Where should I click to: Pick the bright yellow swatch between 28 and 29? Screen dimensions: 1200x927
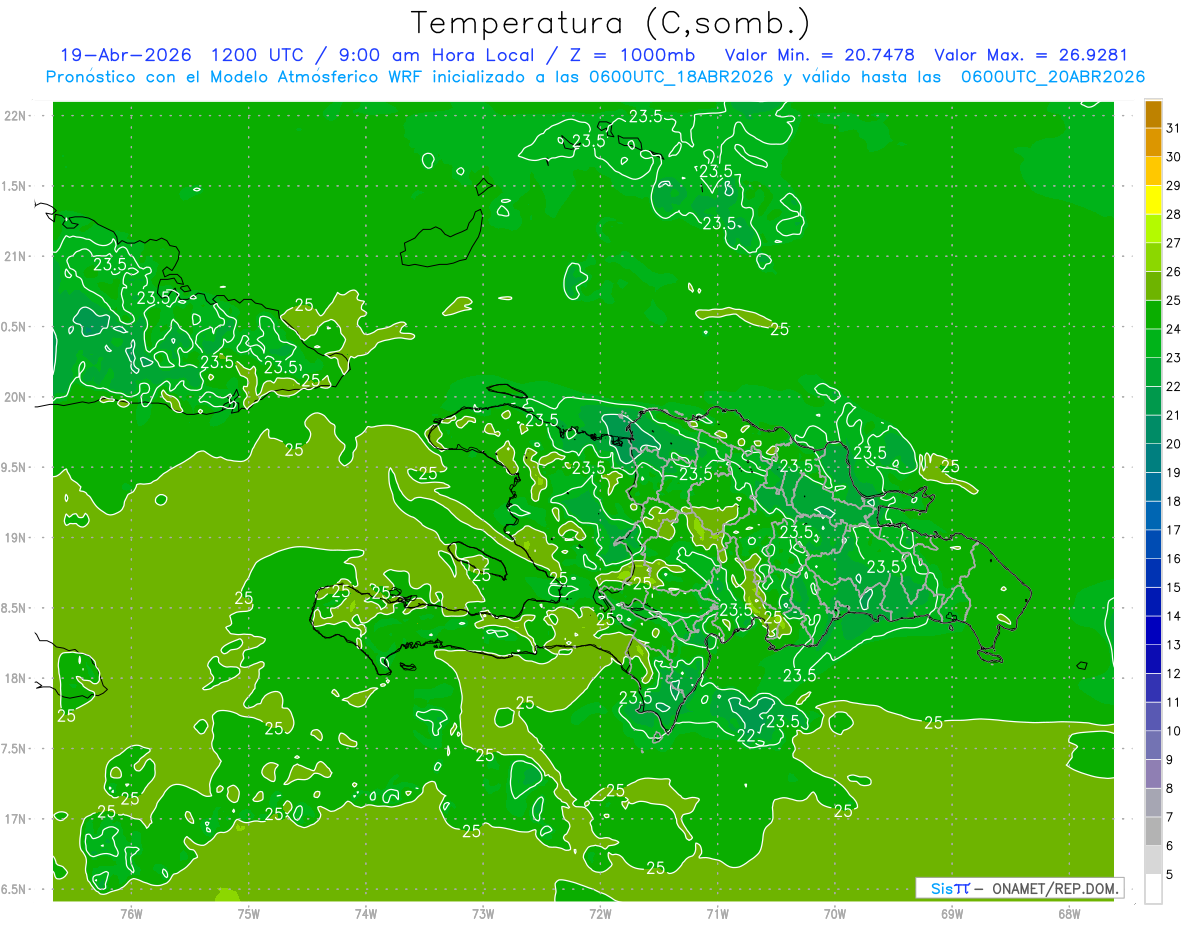tap(1153, 200)
